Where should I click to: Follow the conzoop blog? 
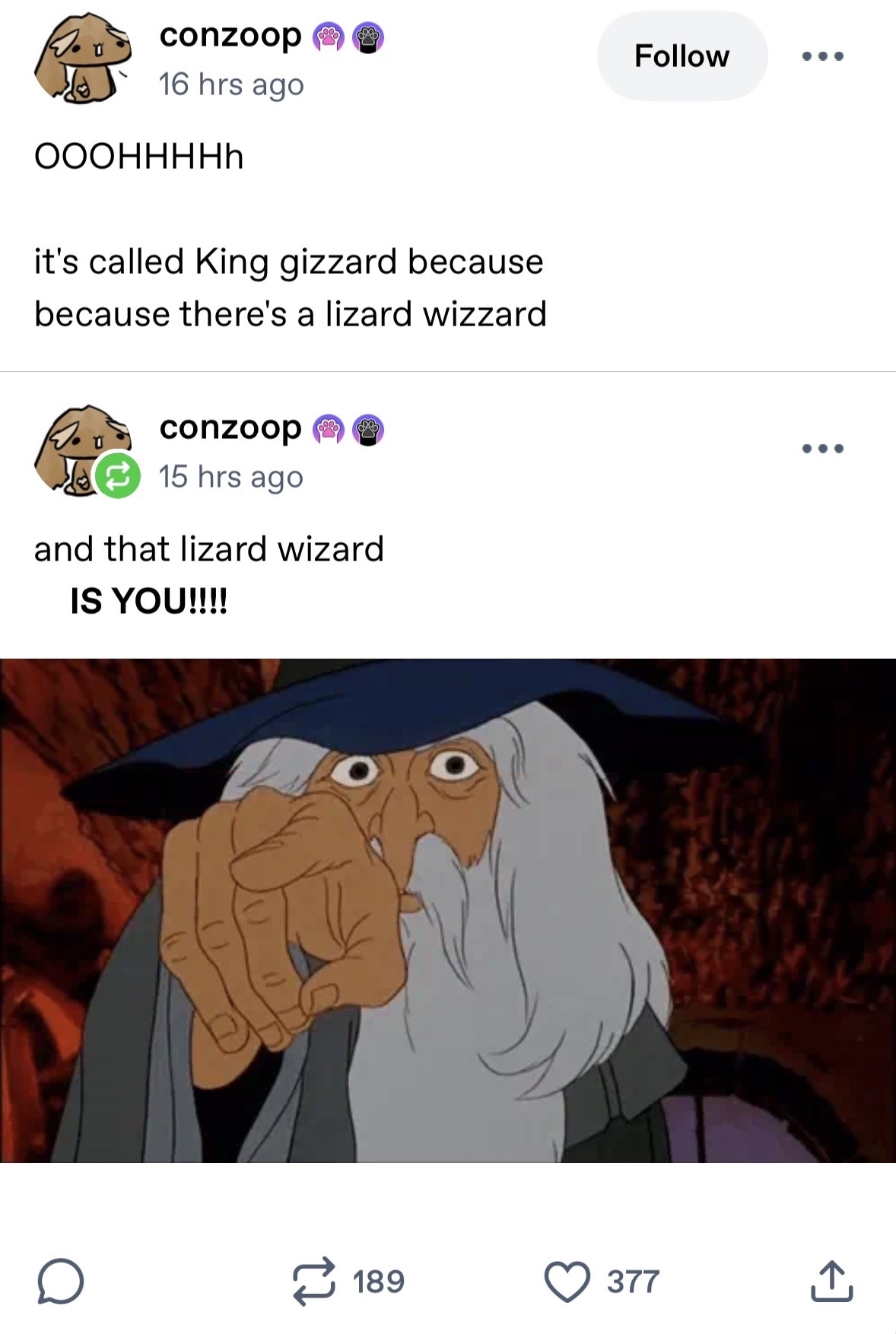[x=682, y=56]
